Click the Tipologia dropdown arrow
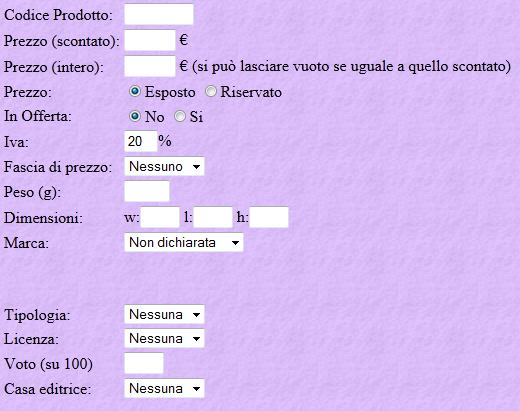The height and width of the screenshot is (411, 520). pos(196,314)
